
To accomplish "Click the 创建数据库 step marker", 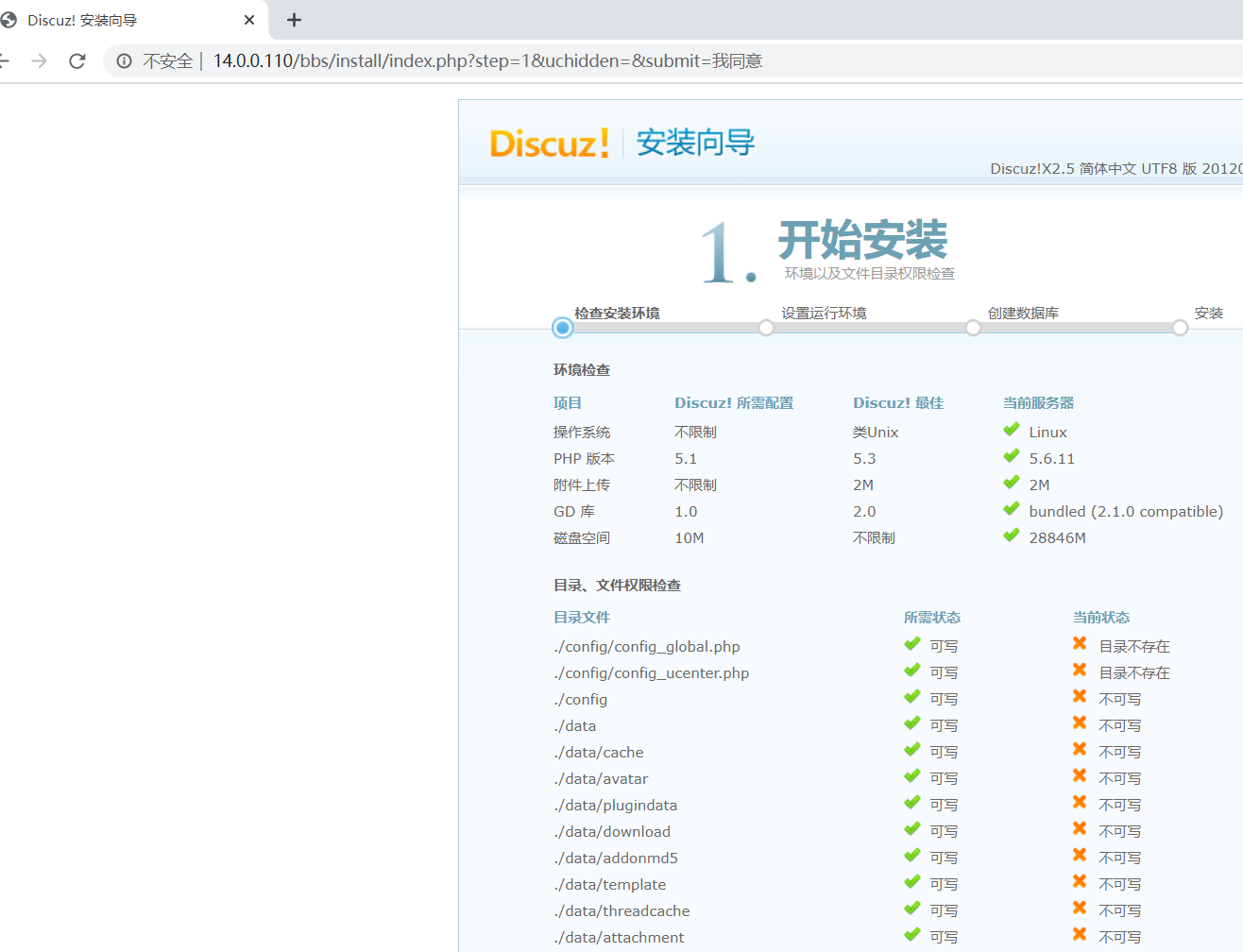I will click(x=973, y=328).
